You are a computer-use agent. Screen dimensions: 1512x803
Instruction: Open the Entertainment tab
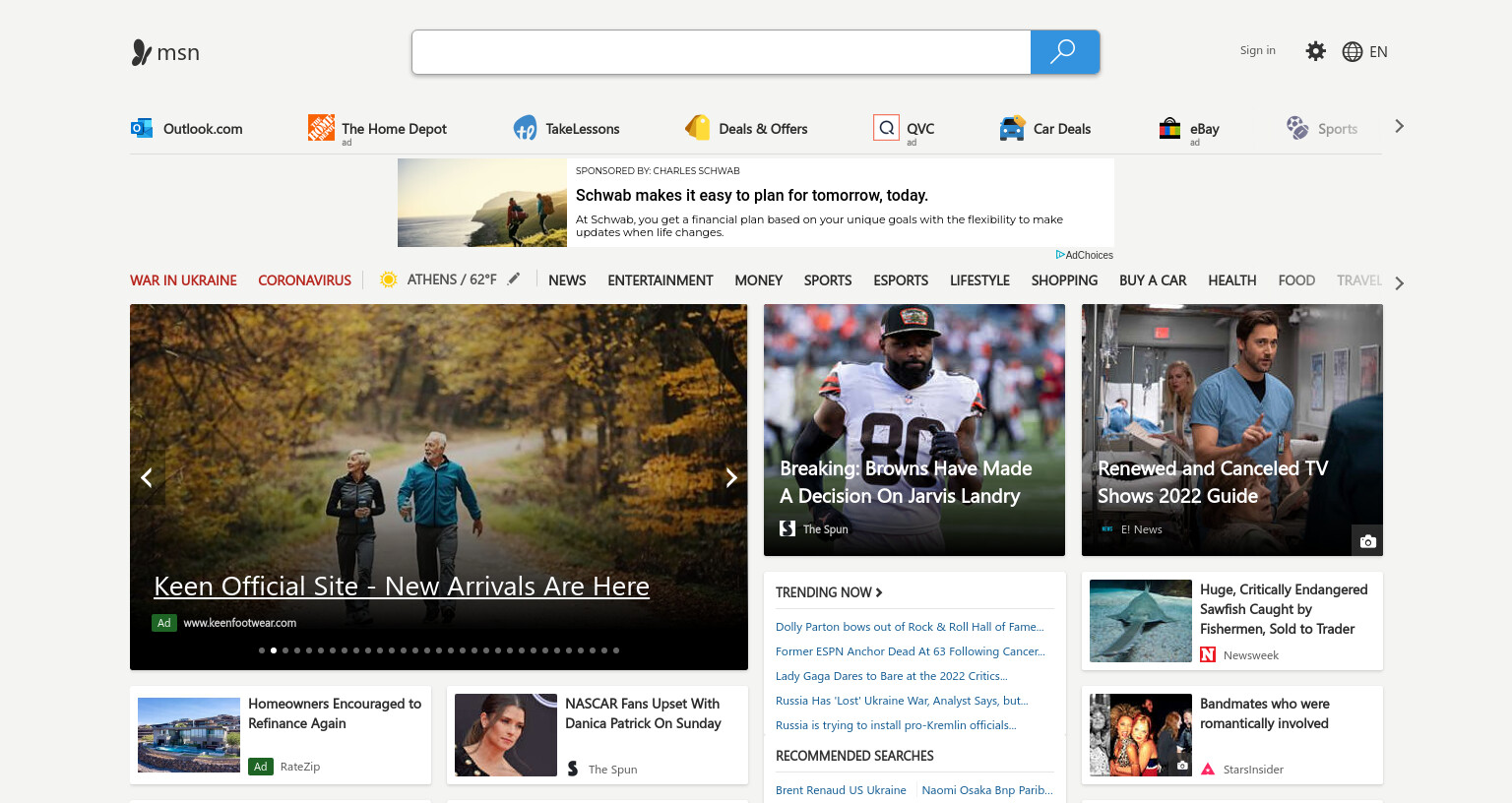(x=661, y=280)
